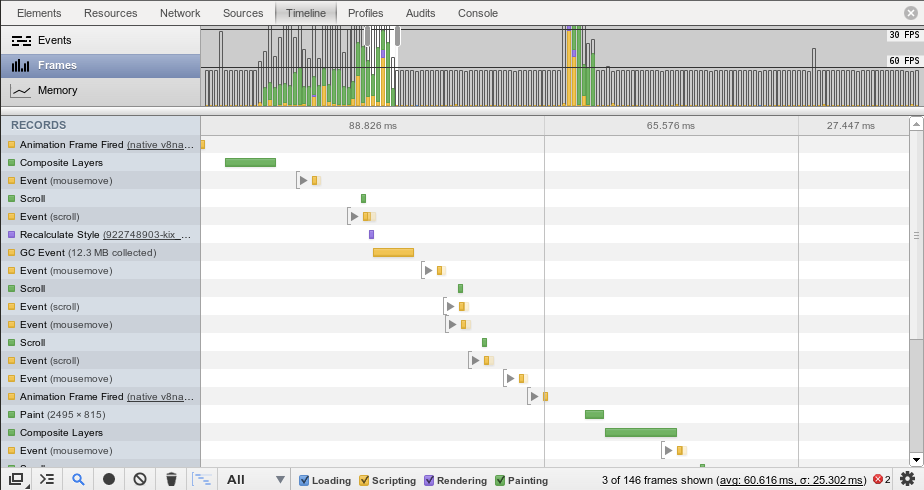Select the Paint (2495 × 815) green bar
This screenshot has height=490, width=924.
tap(595, 415)
